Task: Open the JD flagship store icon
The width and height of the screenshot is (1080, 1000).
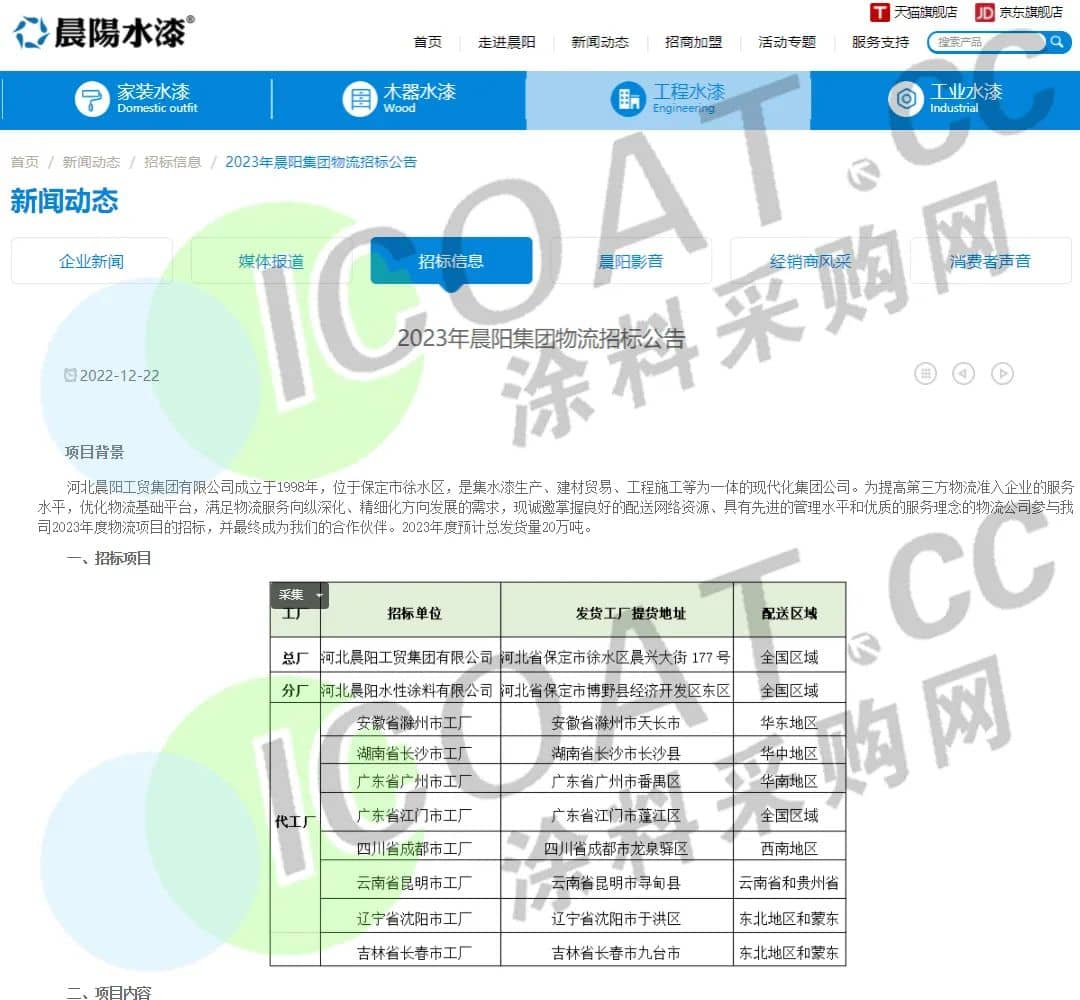Action: click(x=985, y=12)
